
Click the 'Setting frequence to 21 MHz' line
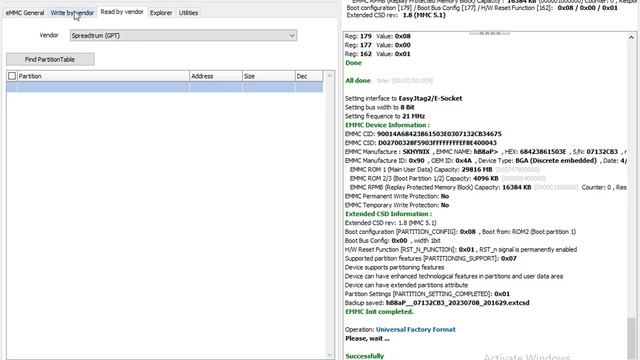pos(385,116)
